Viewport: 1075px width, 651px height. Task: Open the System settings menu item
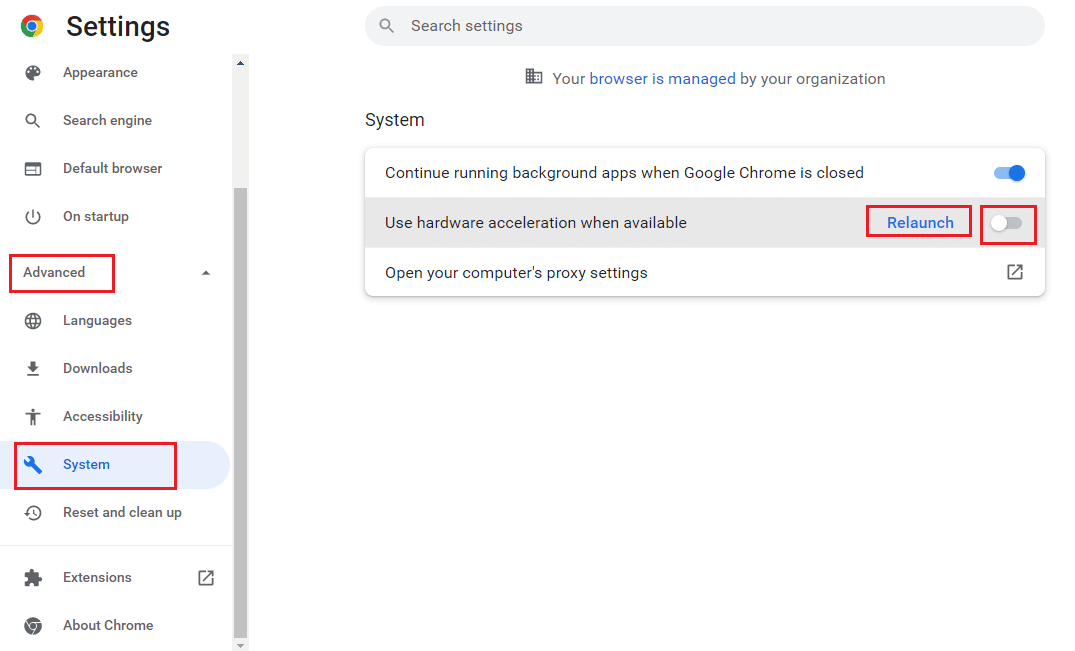click(87, 465)
